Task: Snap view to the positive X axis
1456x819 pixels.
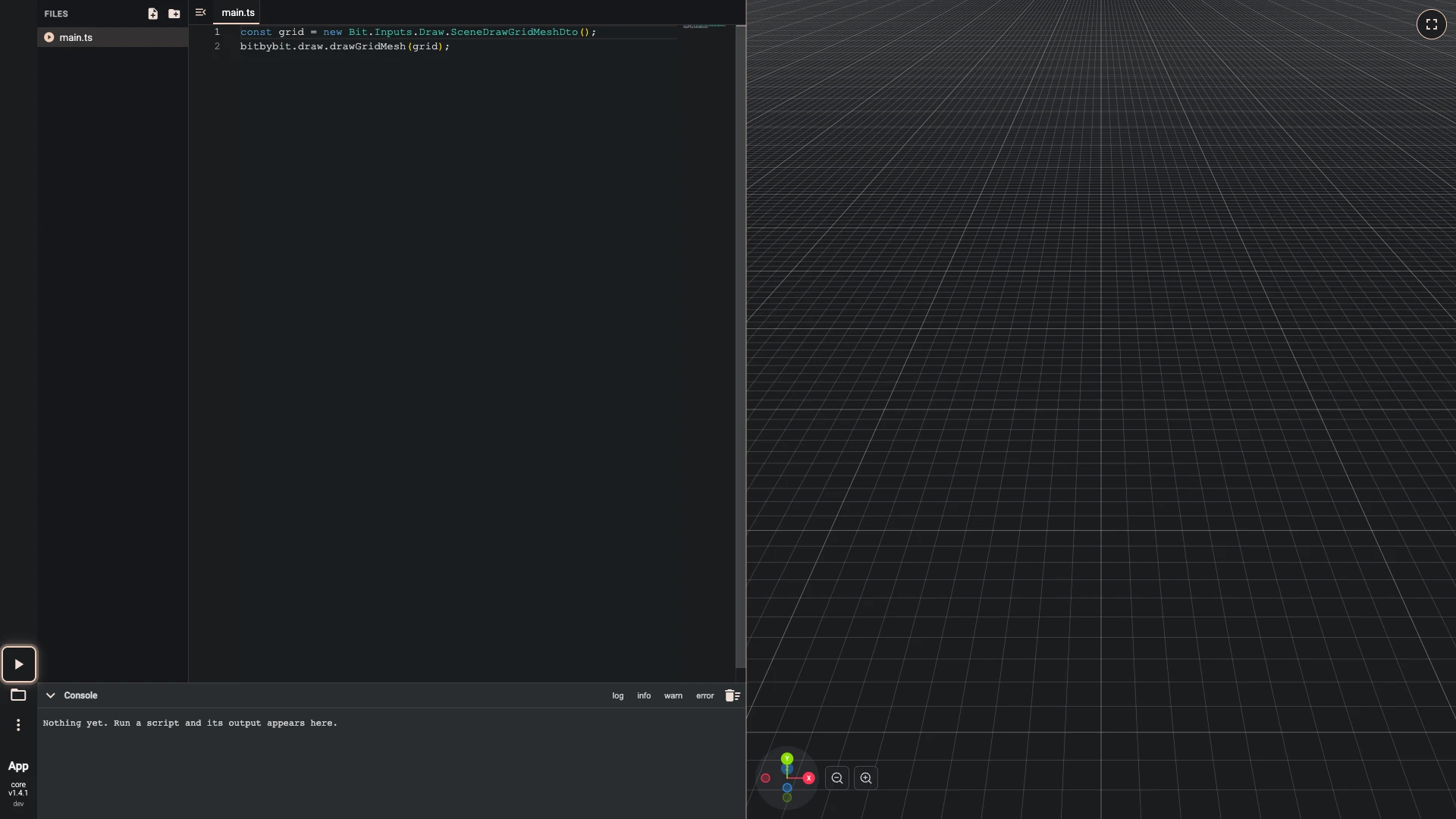Action: [808, 778]
